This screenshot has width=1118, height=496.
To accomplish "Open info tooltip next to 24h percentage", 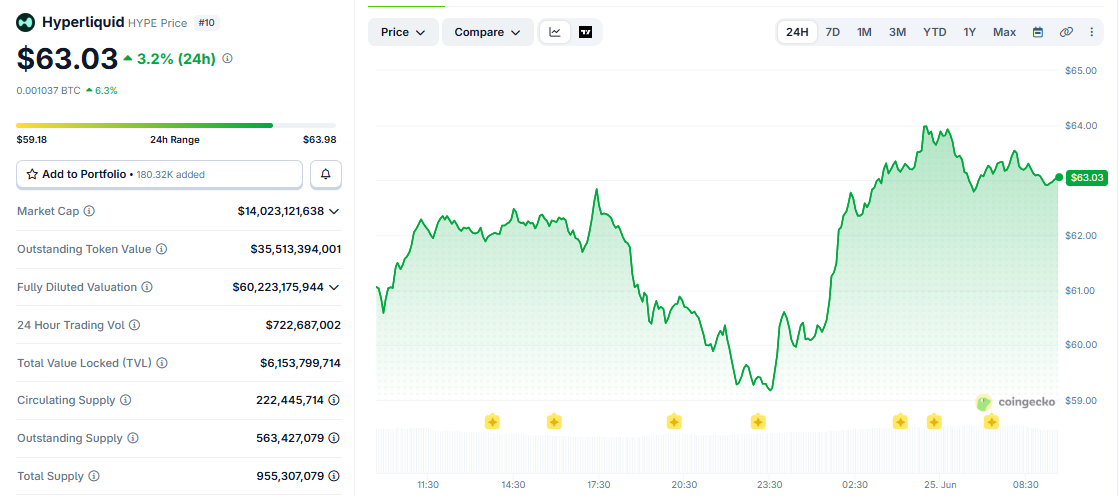I will pos(227,58).
